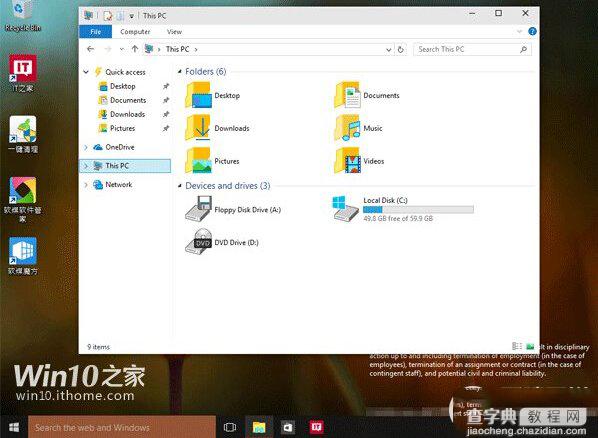Open the 软媒软件管家 desktop shortcut
This screenshot has height=438, width=598.
(23, 200)
